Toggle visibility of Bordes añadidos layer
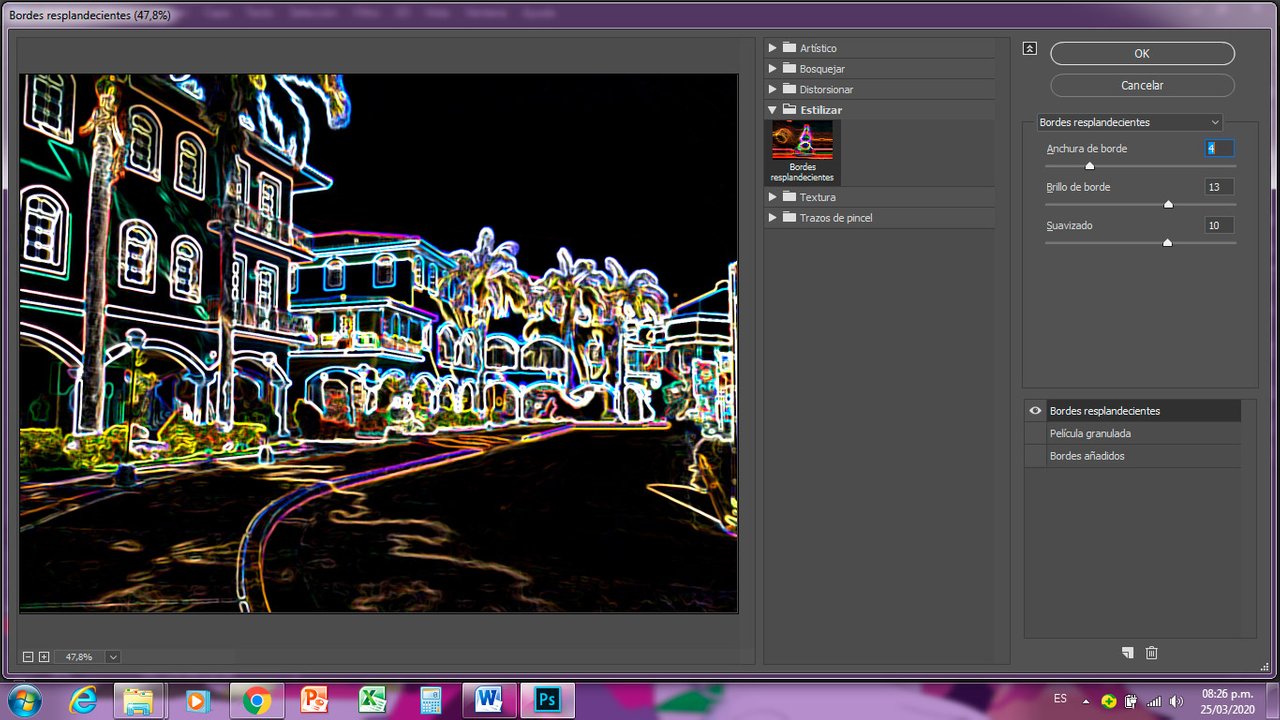Screen dimensions: 1280x720 pos(1035,456)
